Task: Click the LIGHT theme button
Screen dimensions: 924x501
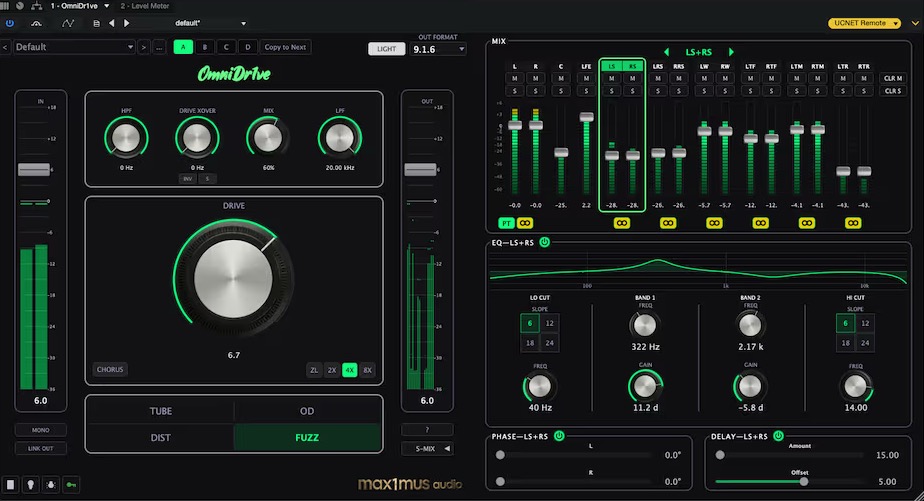Action: click(x=387, y=49)
